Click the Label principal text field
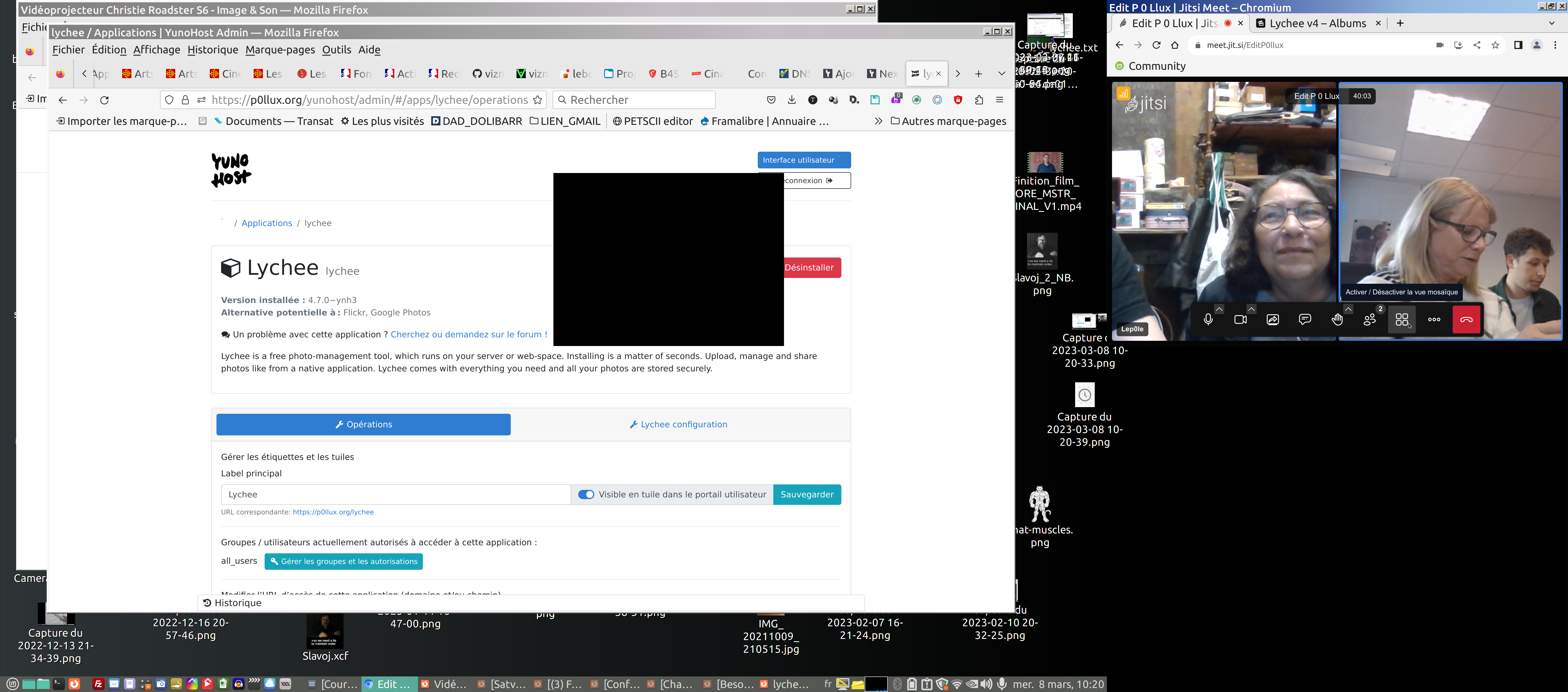Viewport: 1568px width, 692px height. point(396,494)
